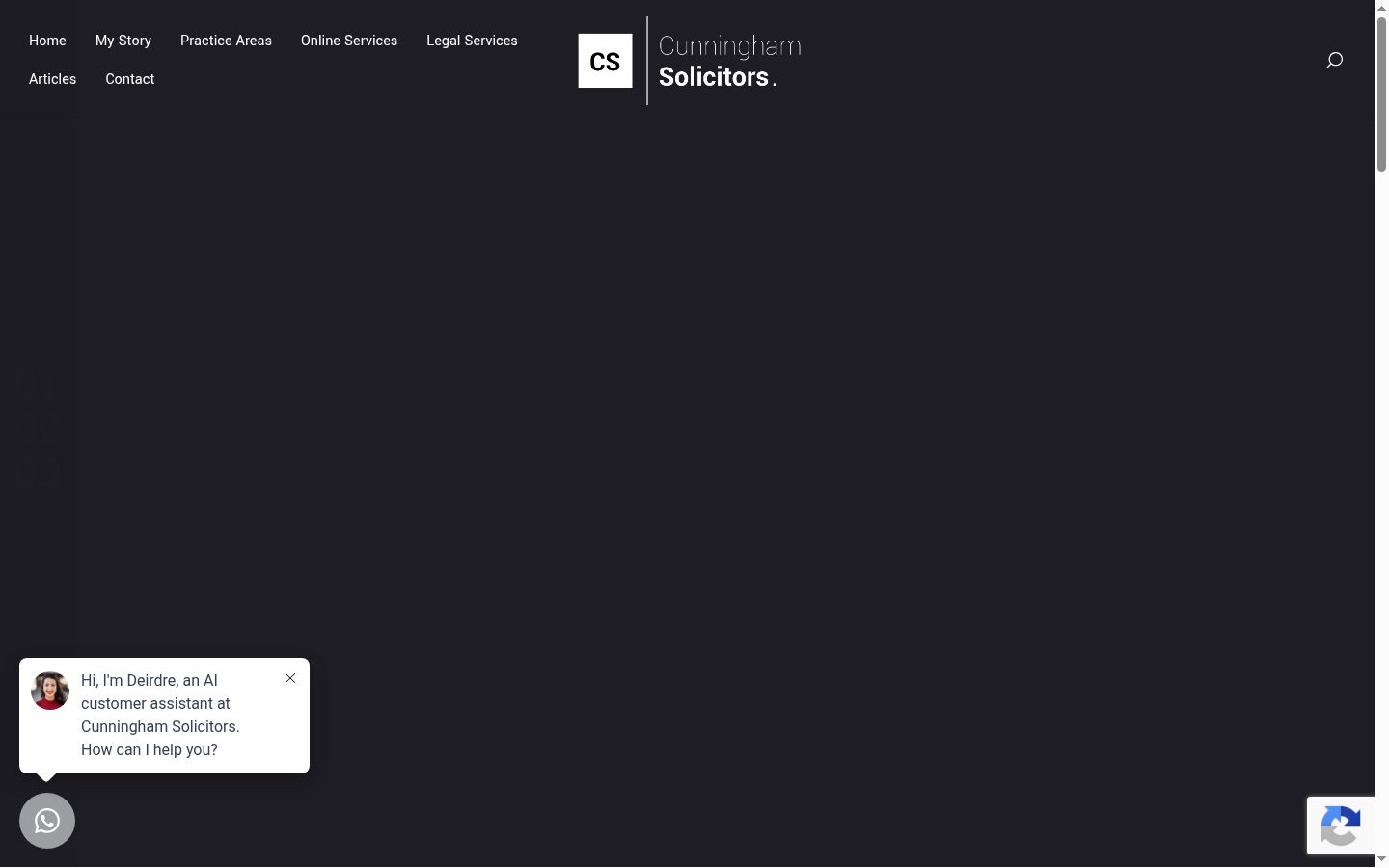
Task: Open the My Story page
Action: (x=123, y=41)
